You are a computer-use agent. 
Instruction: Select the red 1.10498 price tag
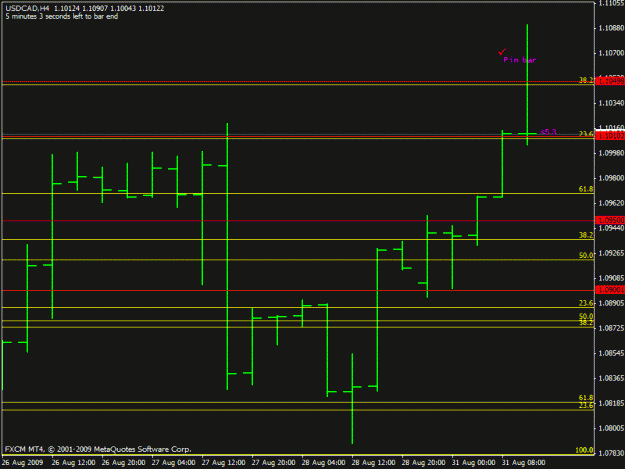click(x=610, y=81)
